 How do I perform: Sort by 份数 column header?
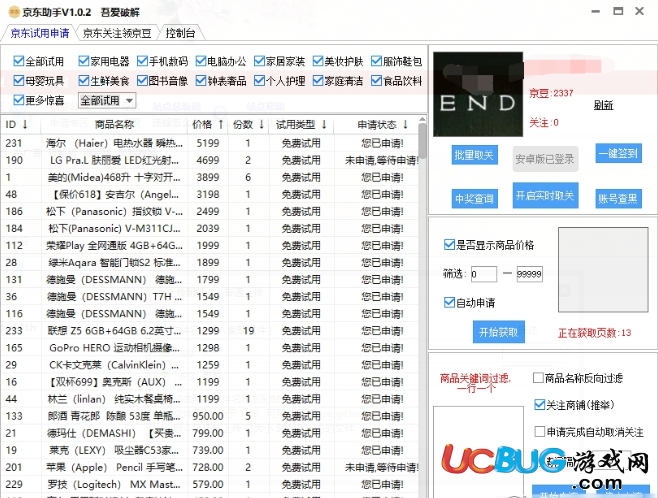(248, 125)
